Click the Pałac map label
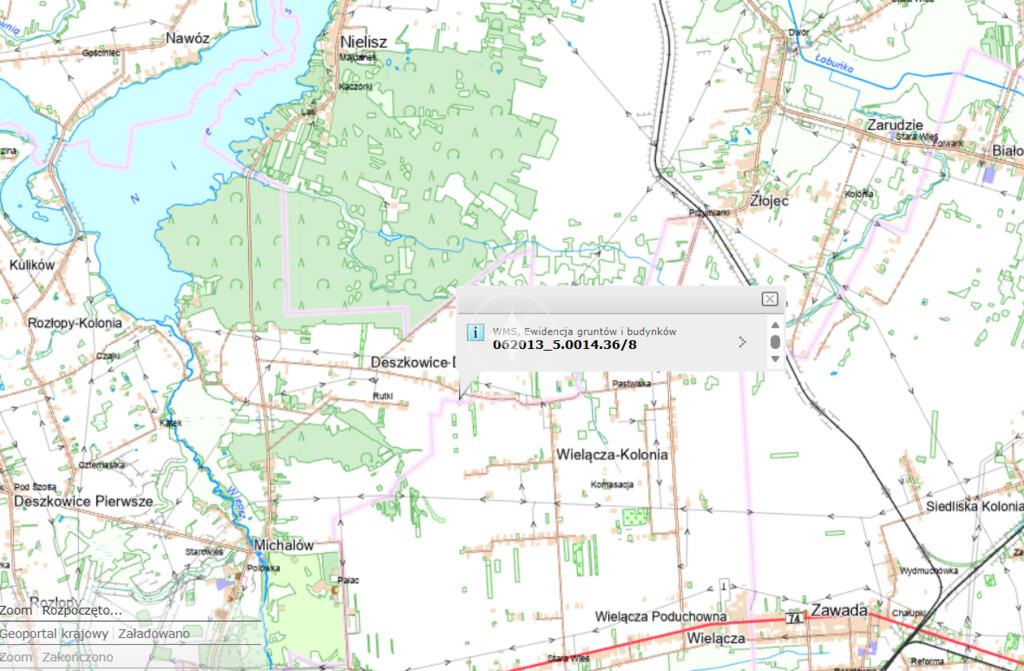Viewport: 1024px width, 671px height. (x=348, y=580)
